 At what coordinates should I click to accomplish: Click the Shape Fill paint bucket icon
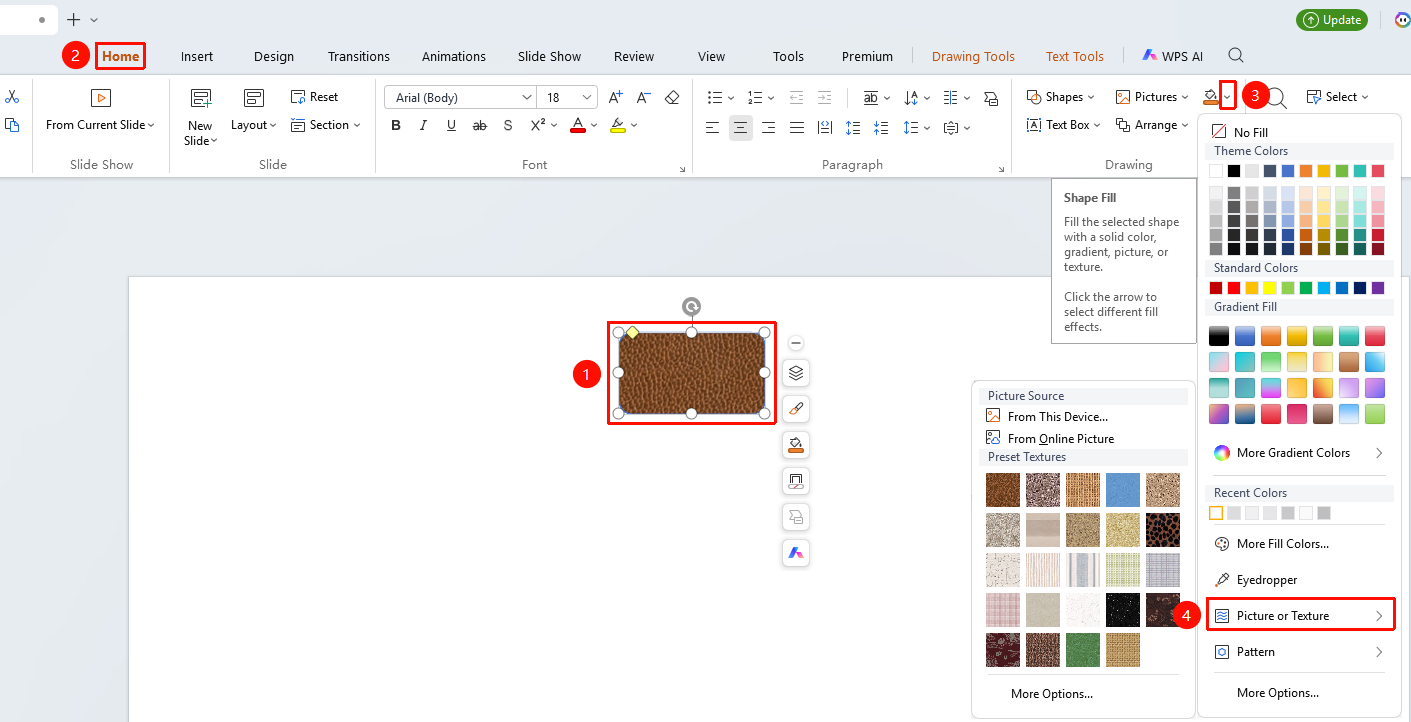[x=1211, y=96]
